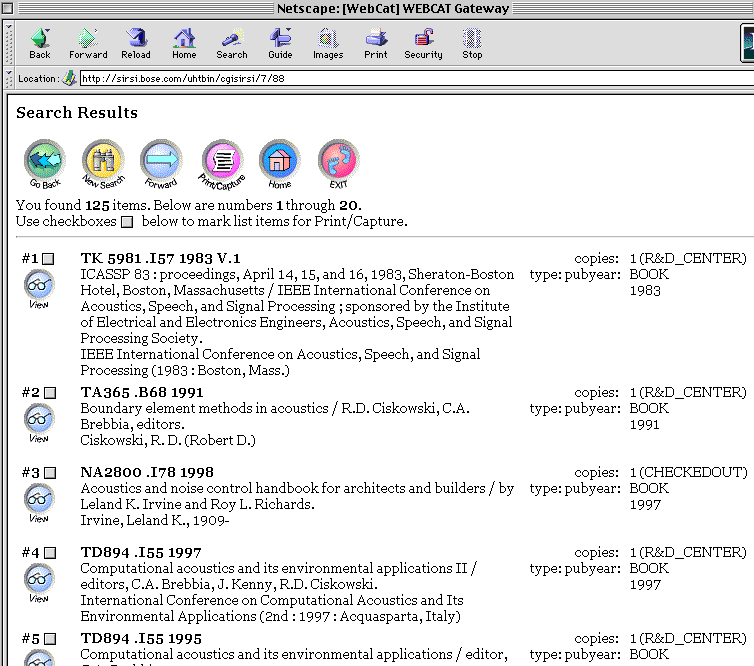Screen dimensions: 754x666
Task: Click the EXIT icon
Action: (338, 161)
